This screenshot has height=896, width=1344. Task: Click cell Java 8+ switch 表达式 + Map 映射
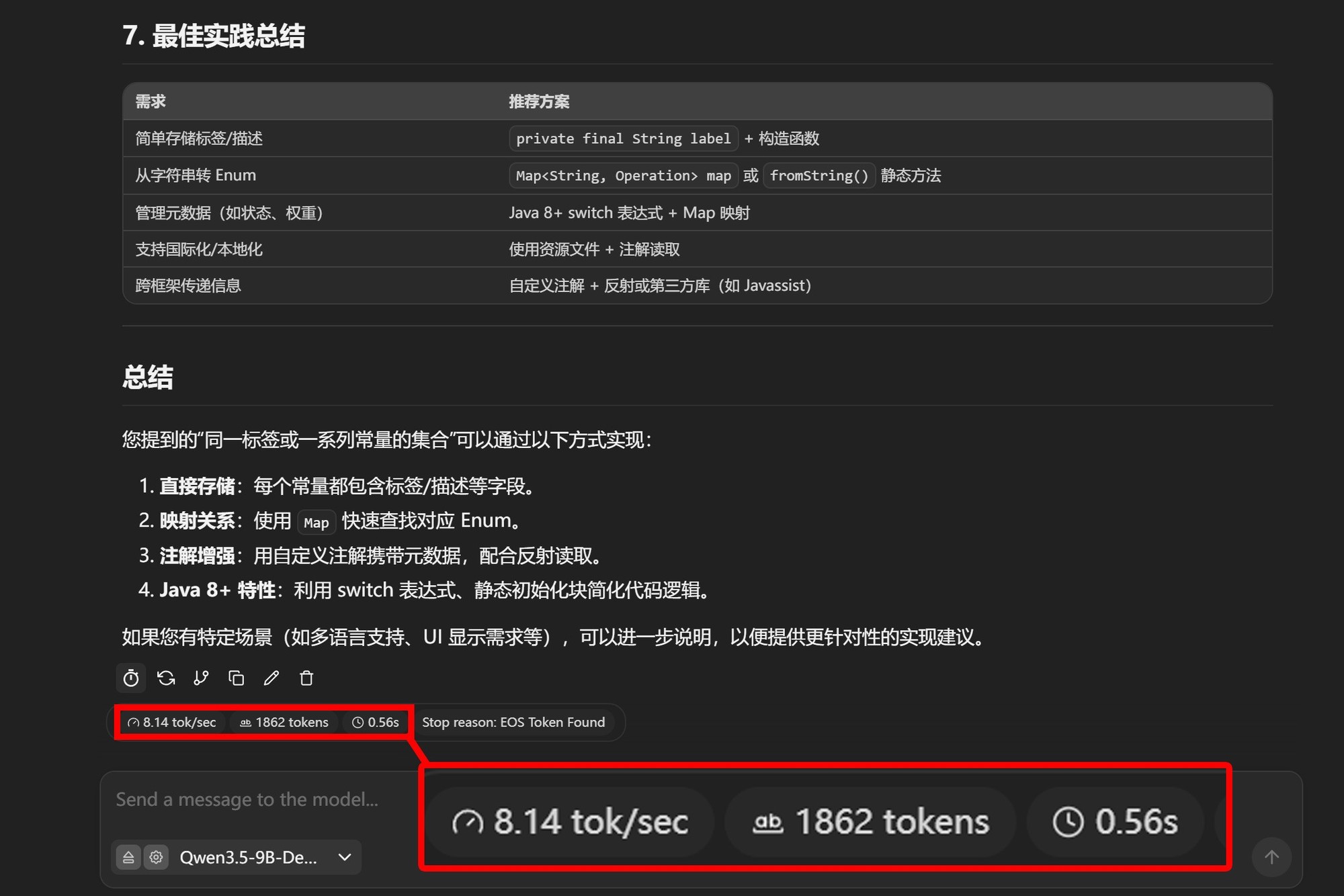(629, 213)
